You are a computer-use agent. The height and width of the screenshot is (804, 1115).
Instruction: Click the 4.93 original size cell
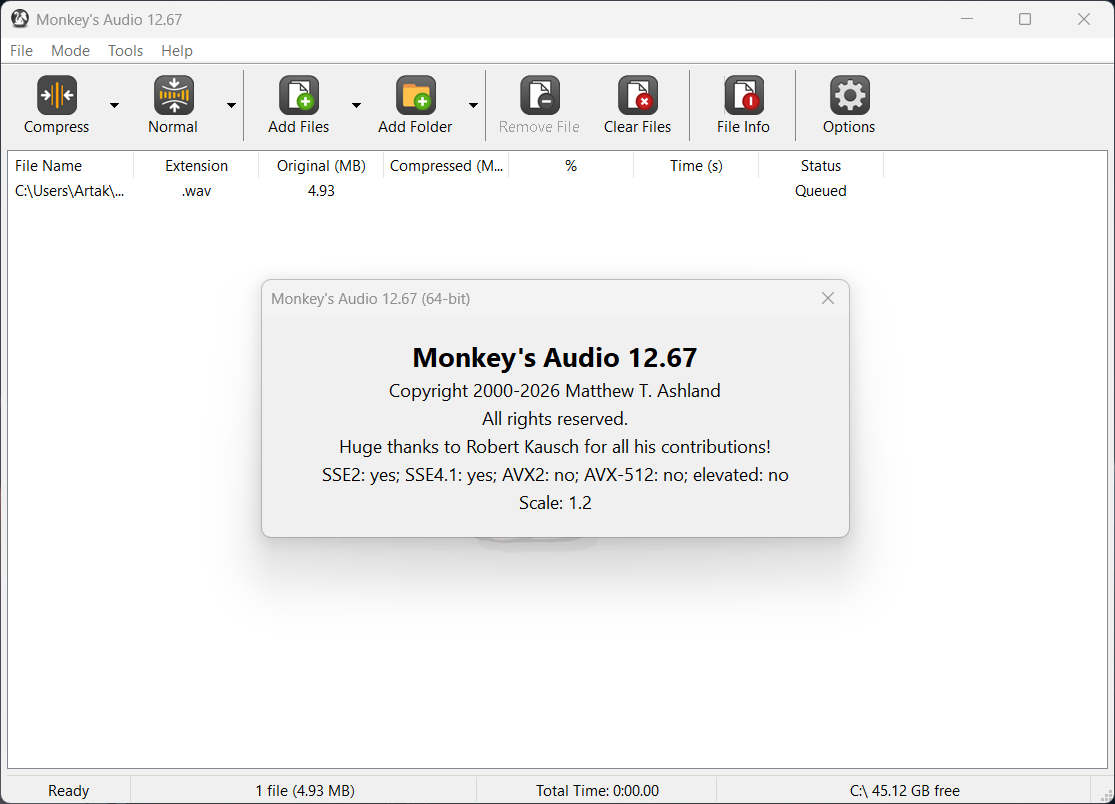pyautogui.click(x=321, y=191)
